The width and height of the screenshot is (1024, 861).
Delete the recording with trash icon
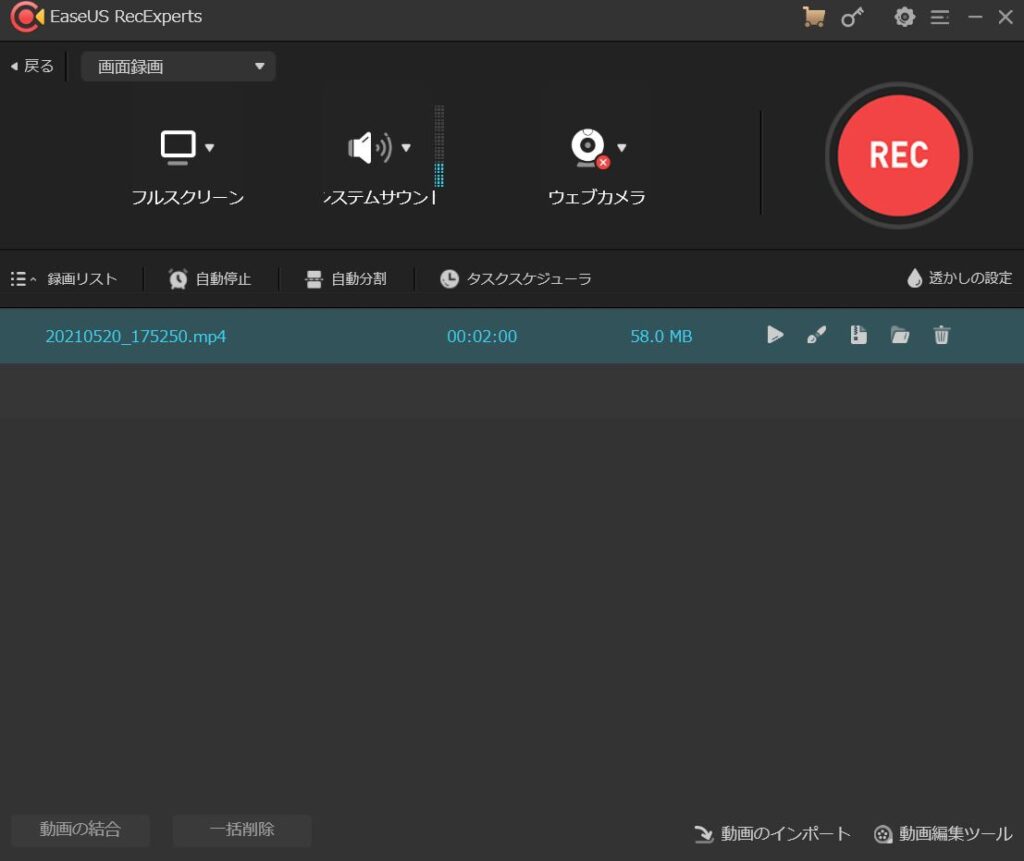[x=941, y=335]
